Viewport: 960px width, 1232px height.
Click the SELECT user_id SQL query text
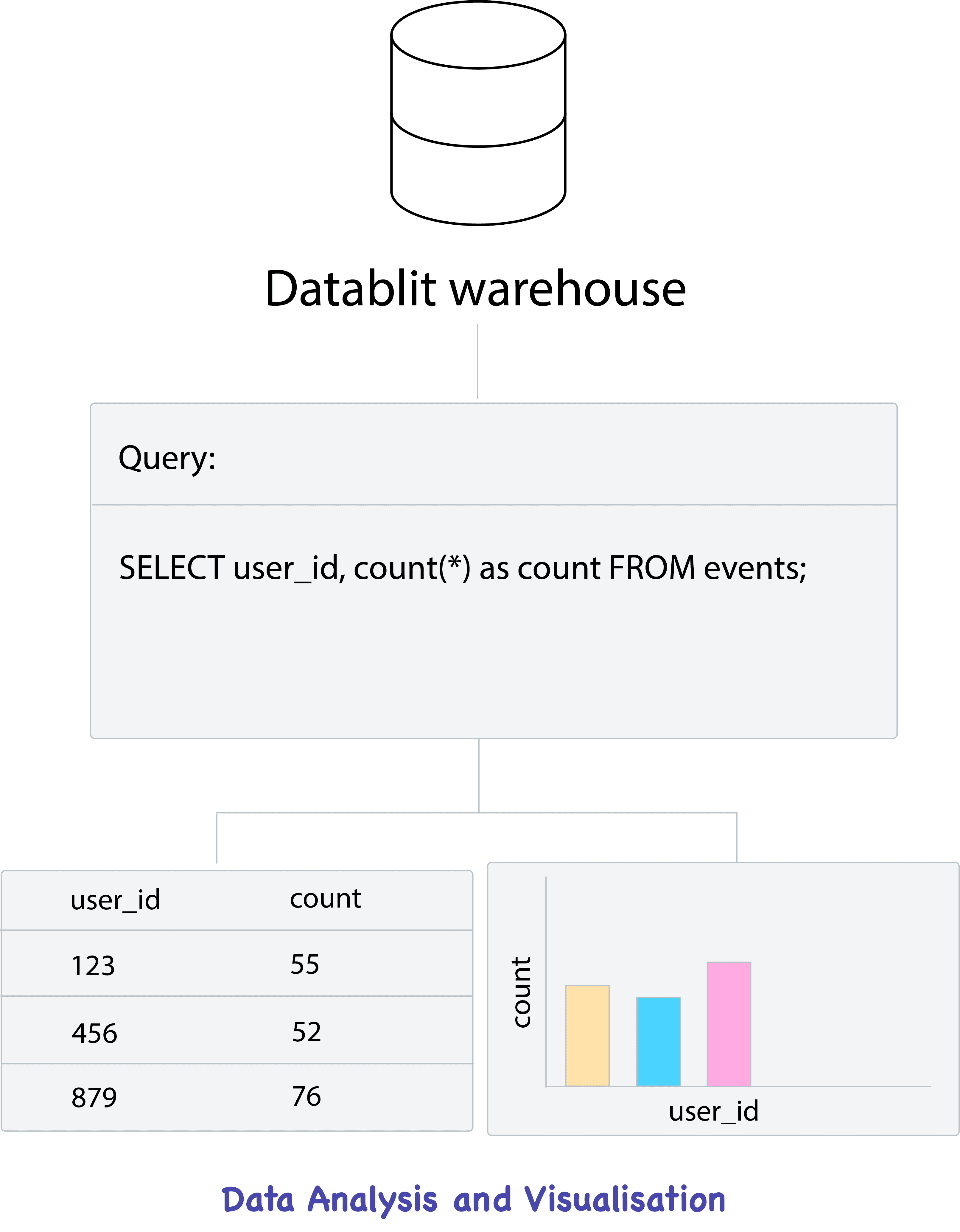coord(463,568)
